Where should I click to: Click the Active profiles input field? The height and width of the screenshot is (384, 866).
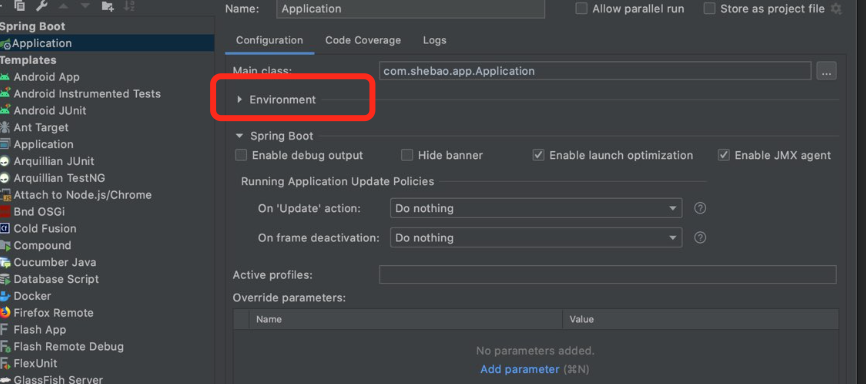(608, 275)
